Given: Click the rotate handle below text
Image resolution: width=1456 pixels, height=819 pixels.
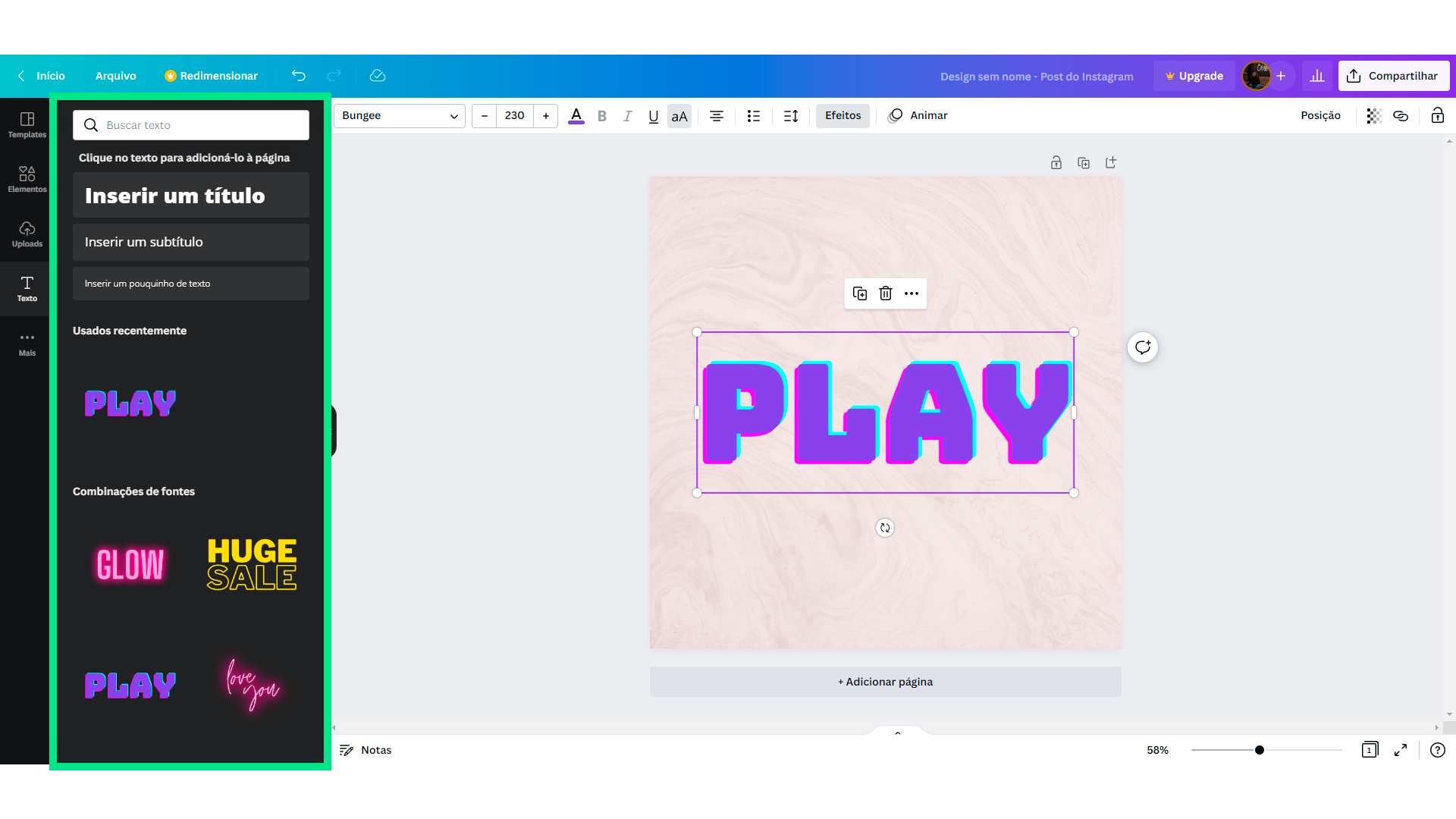Looking at the screenshot, I should [x=885, y=528].
